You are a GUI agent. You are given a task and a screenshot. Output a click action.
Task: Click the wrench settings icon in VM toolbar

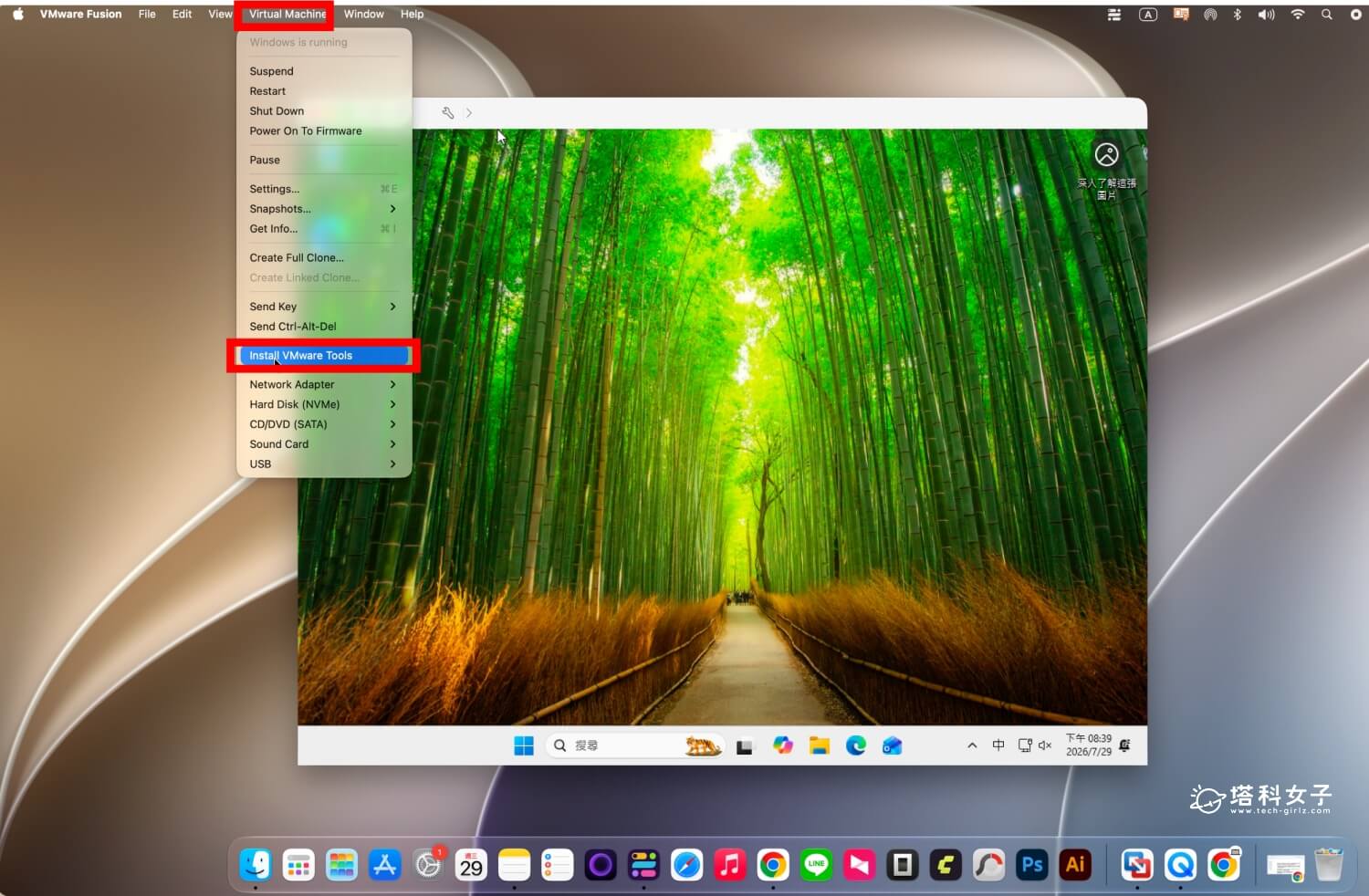tap(447, 113)
